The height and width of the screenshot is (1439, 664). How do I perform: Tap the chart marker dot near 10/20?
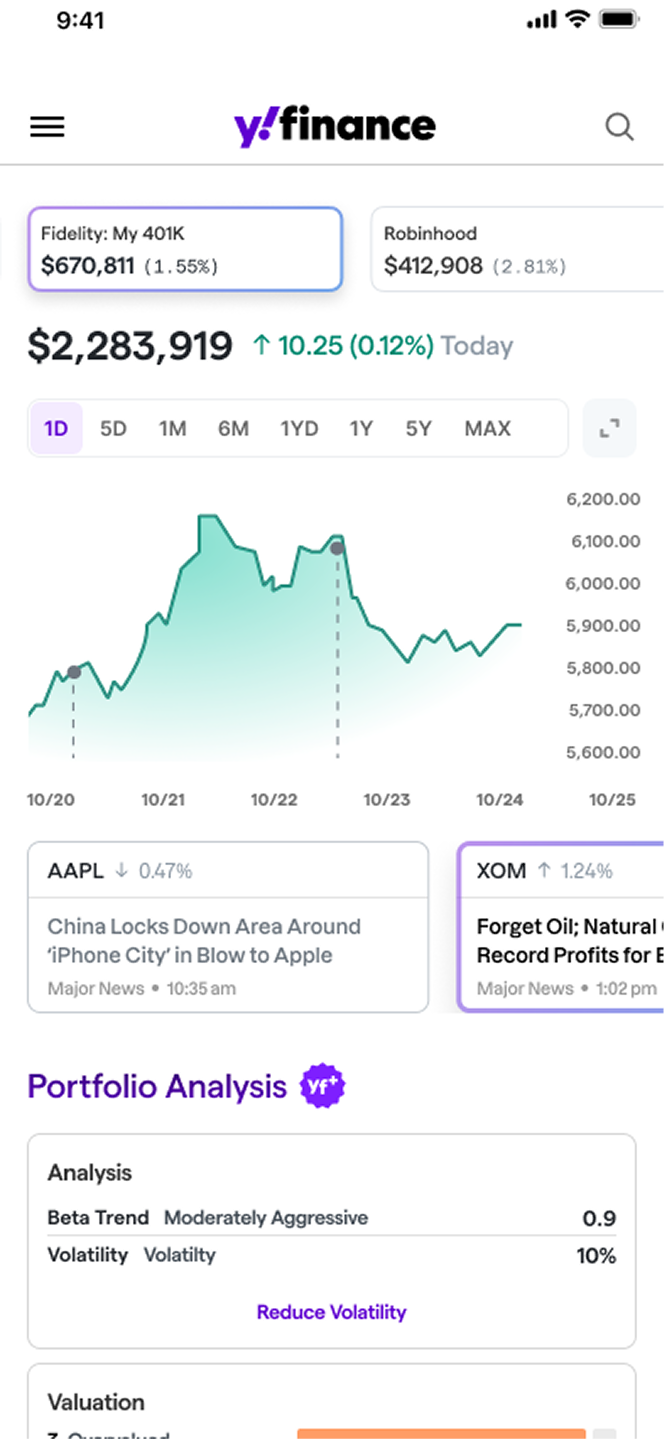tap(74, 672)
